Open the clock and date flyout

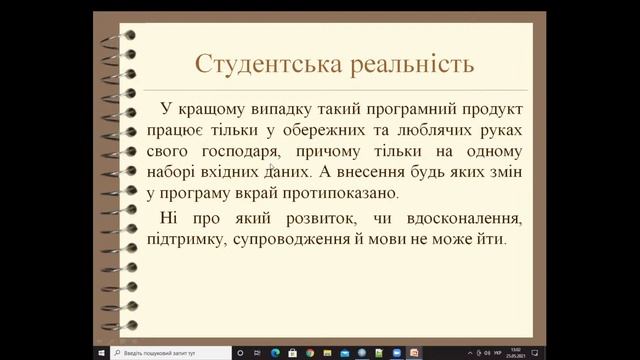516,353
